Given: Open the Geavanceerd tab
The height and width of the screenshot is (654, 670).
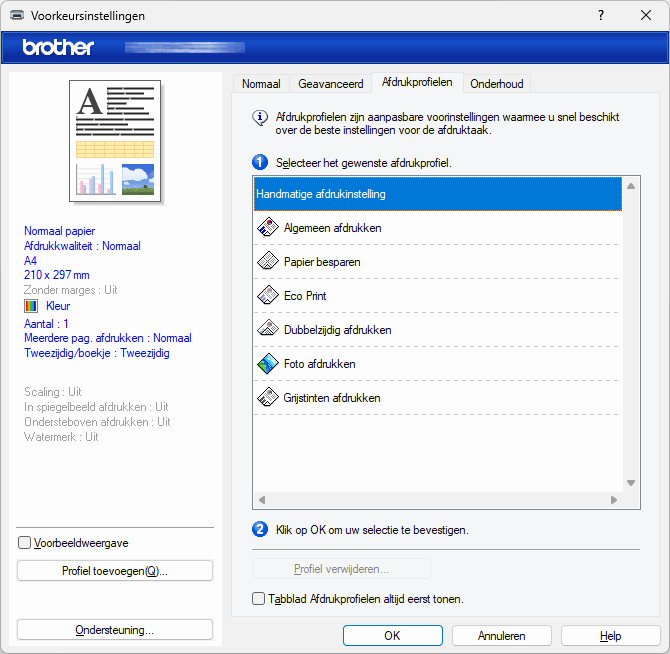Looking at the screenshot, I should tap(331, 84).
